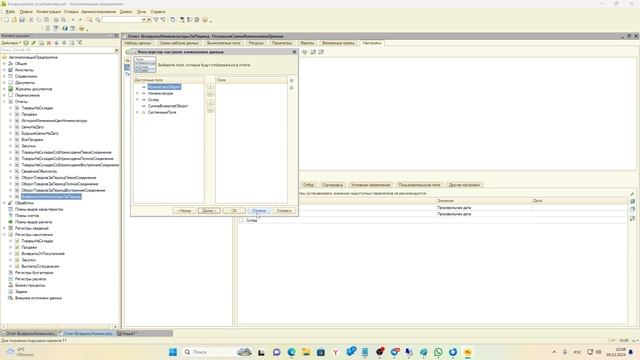Open Windows Start menu

173,352
